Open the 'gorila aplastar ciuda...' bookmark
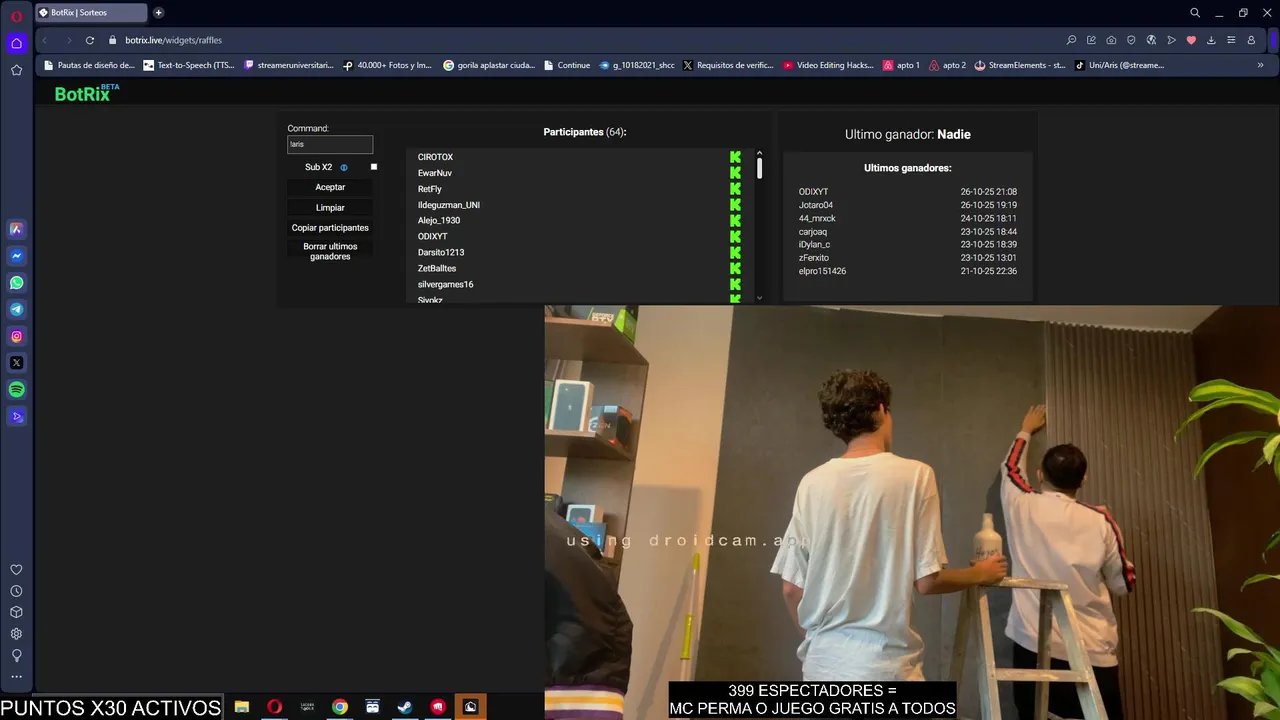This screenshot has width=1280, height=720. click(489, 65)
